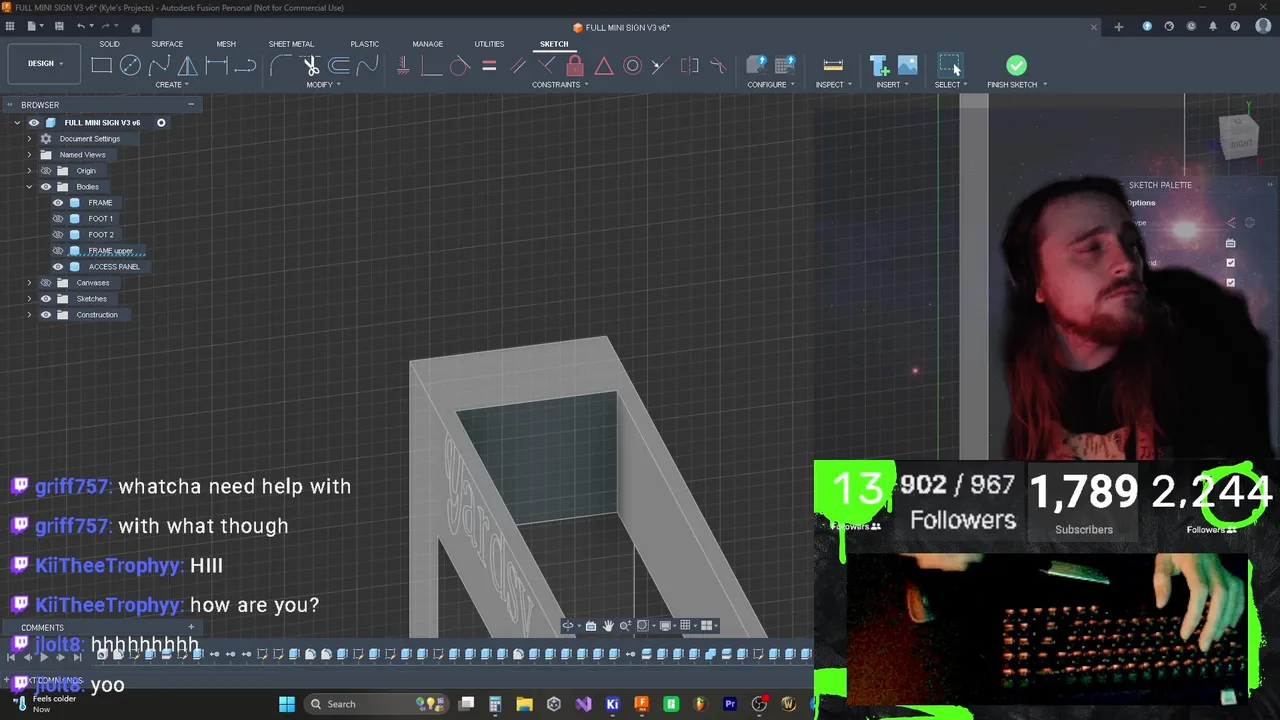The height and width of the screenshot is (720, 1280).
Task: Expand the Canvases folder
Action: click(29, 283)
